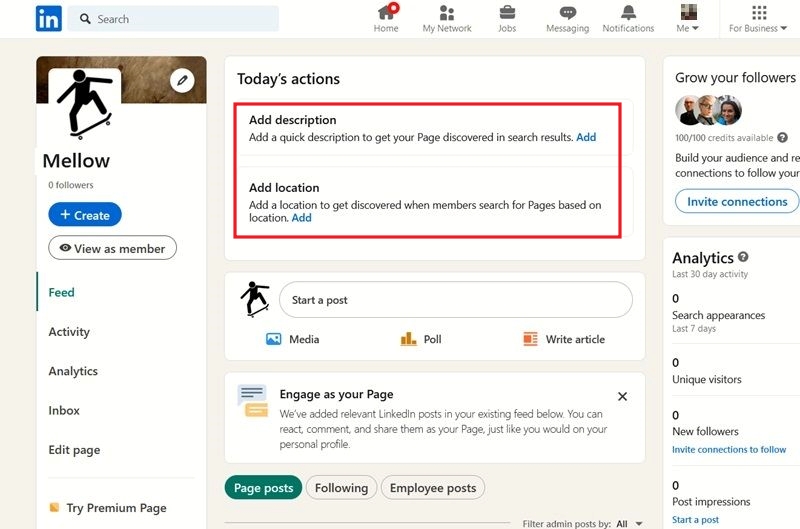Click Try Premium Page link
This screenshot has height=529, width=800.
pos(116,508)
